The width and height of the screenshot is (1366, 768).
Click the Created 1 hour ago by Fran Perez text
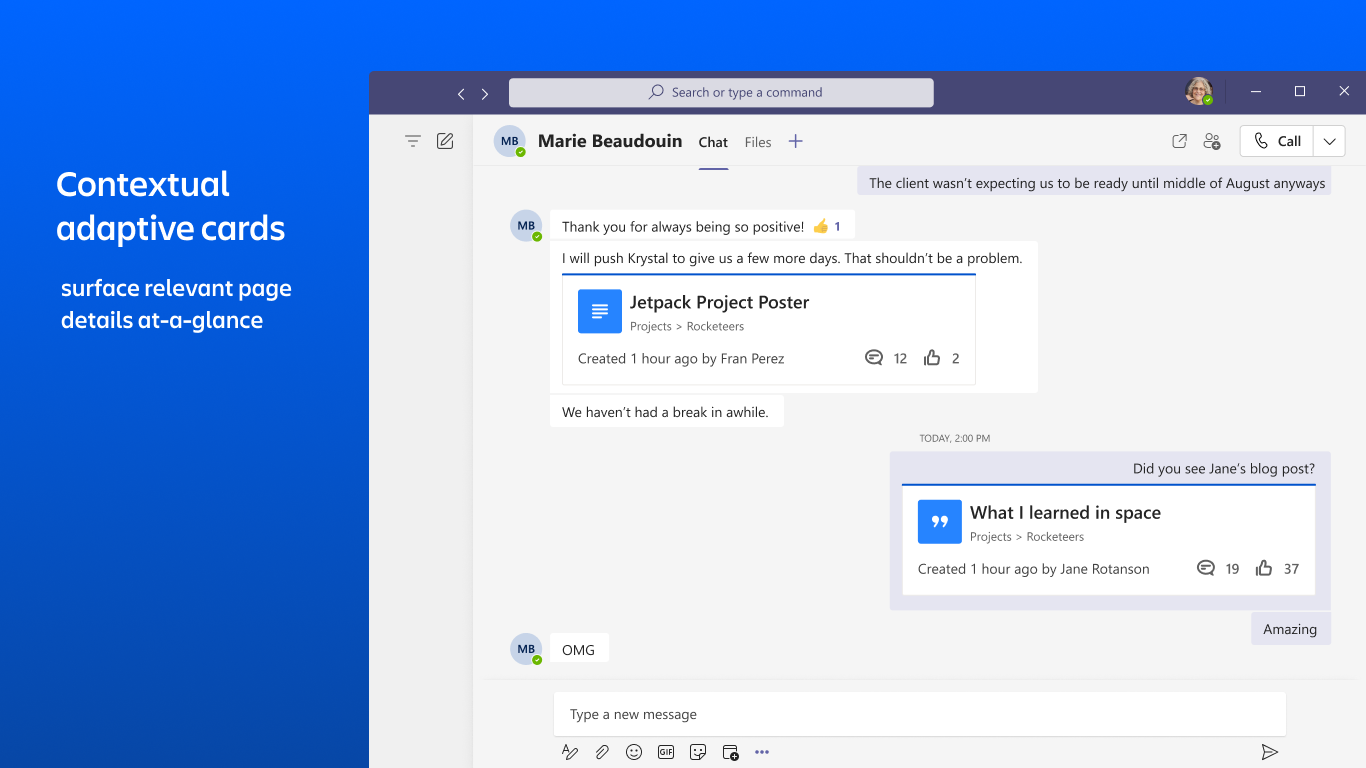pyautogui.click(x=681, y=358)
